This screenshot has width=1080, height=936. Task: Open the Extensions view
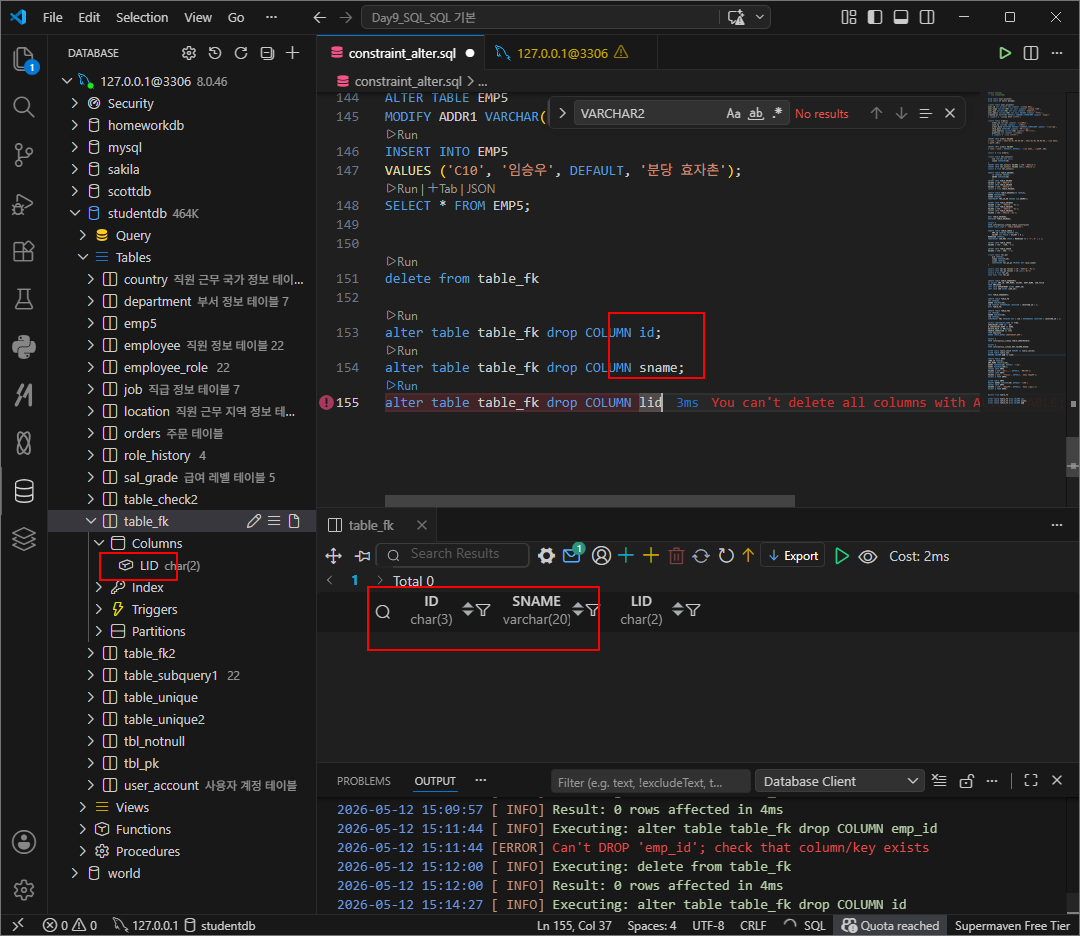tap(23, 251)
